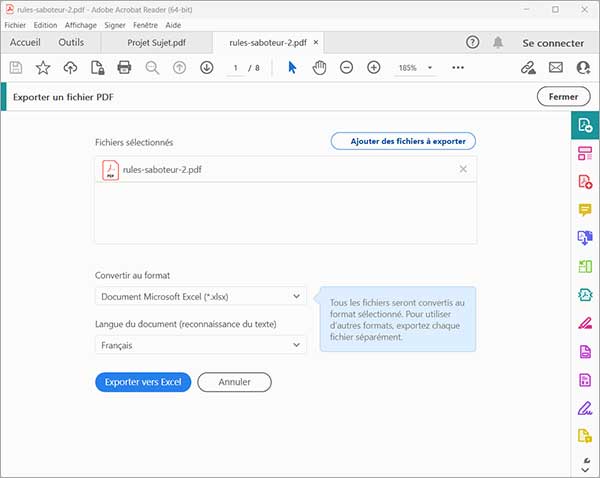
Task: Close the rules-saboteur-2.pdf tab
Action: 316,42
